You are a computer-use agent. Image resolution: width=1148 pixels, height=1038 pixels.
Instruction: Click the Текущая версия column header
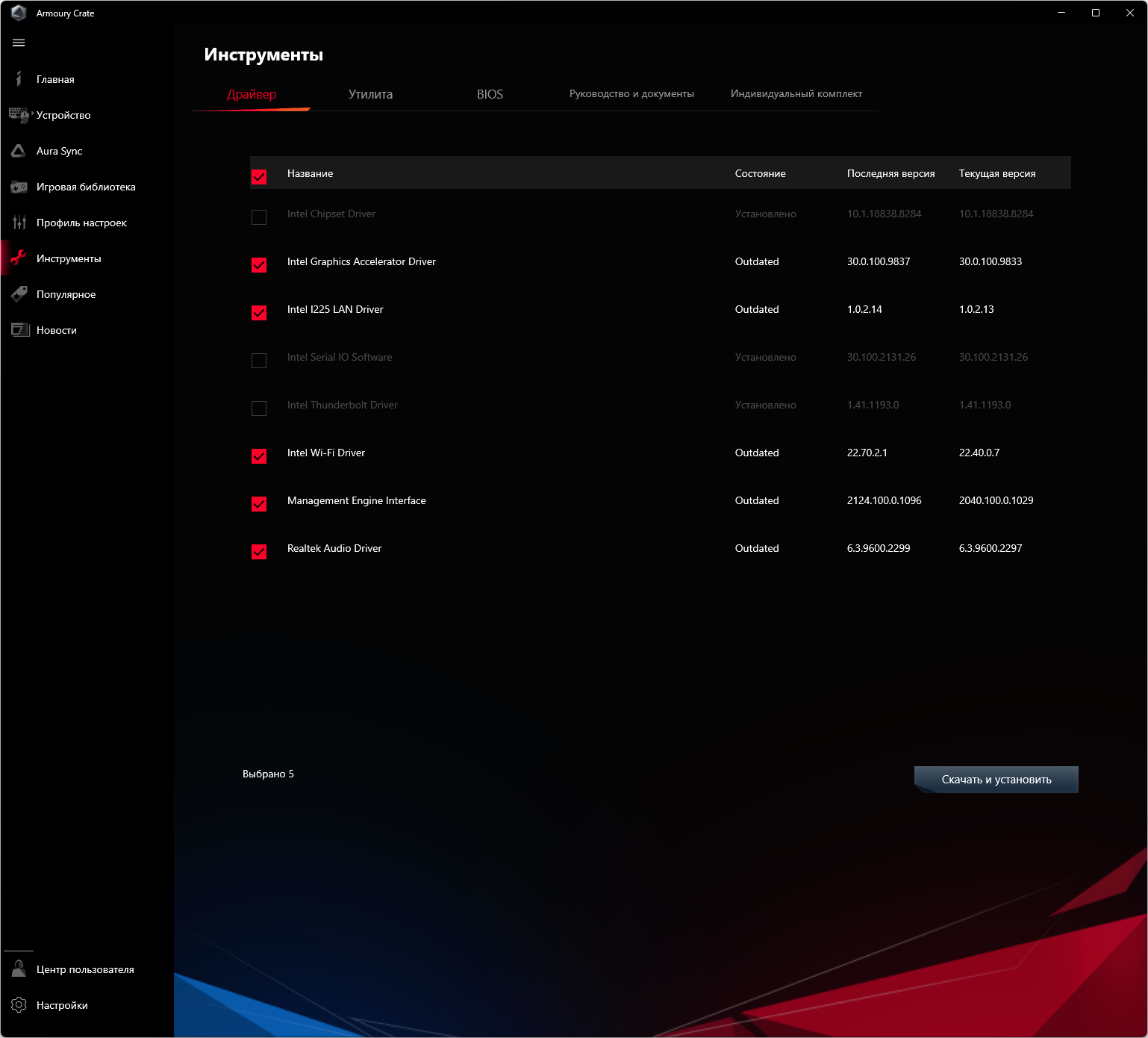click(x=997, y=173)
